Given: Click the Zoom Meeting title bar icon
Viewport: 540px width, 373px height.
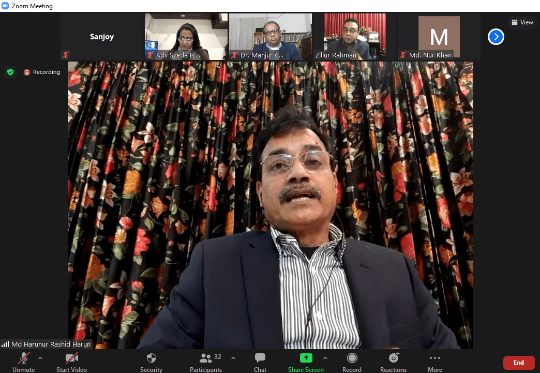Looking at the screenshot, I should click(x=5, y=6).
